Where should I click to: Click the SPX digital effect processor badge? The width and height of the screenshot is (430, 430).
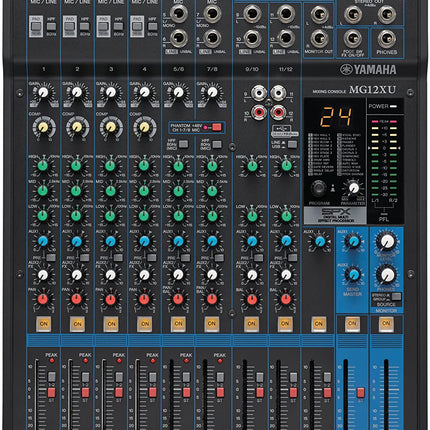[x=335, y=215]
